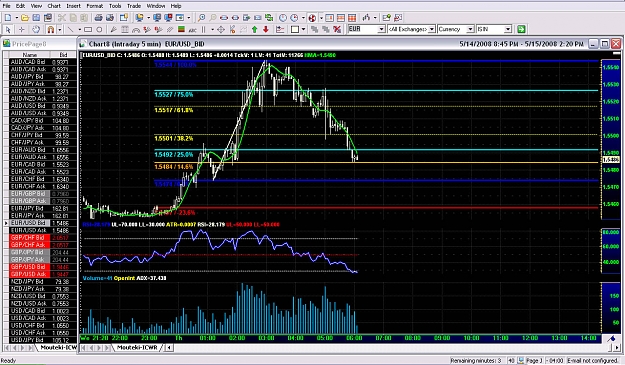The width and height of the screenshot is (625, 365).
Task: Open the Trade menu
Action: pos(134,6)
